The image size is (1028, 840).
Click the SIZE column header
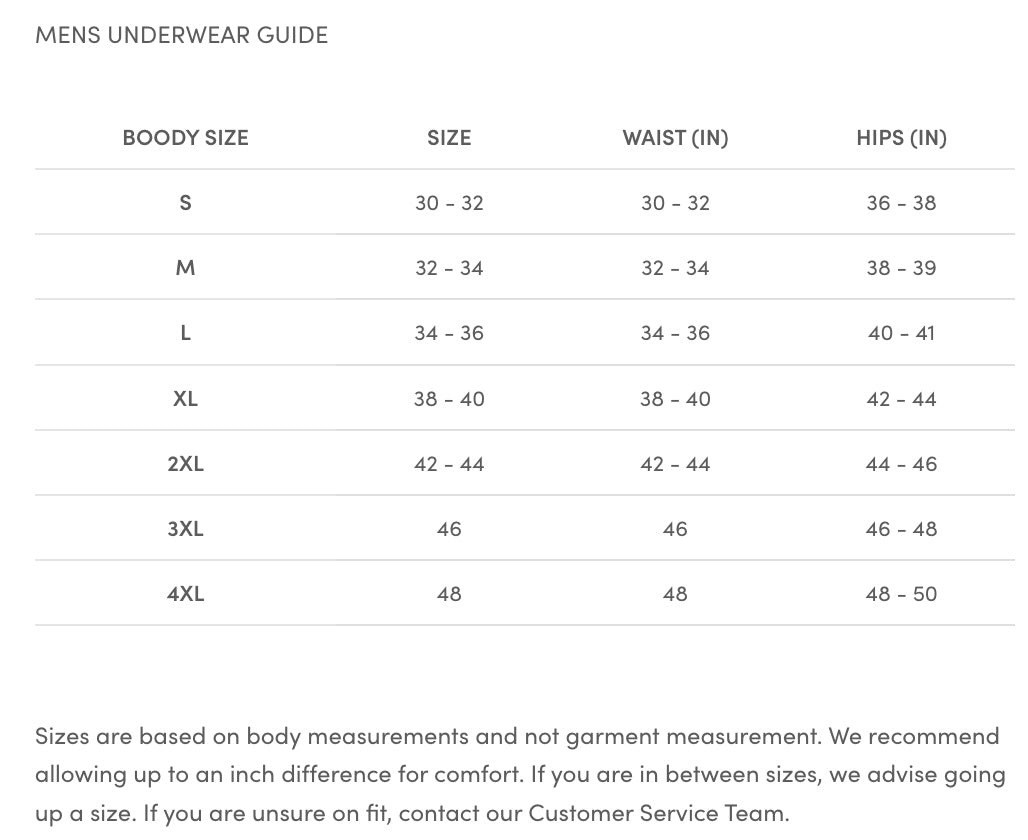449,138
